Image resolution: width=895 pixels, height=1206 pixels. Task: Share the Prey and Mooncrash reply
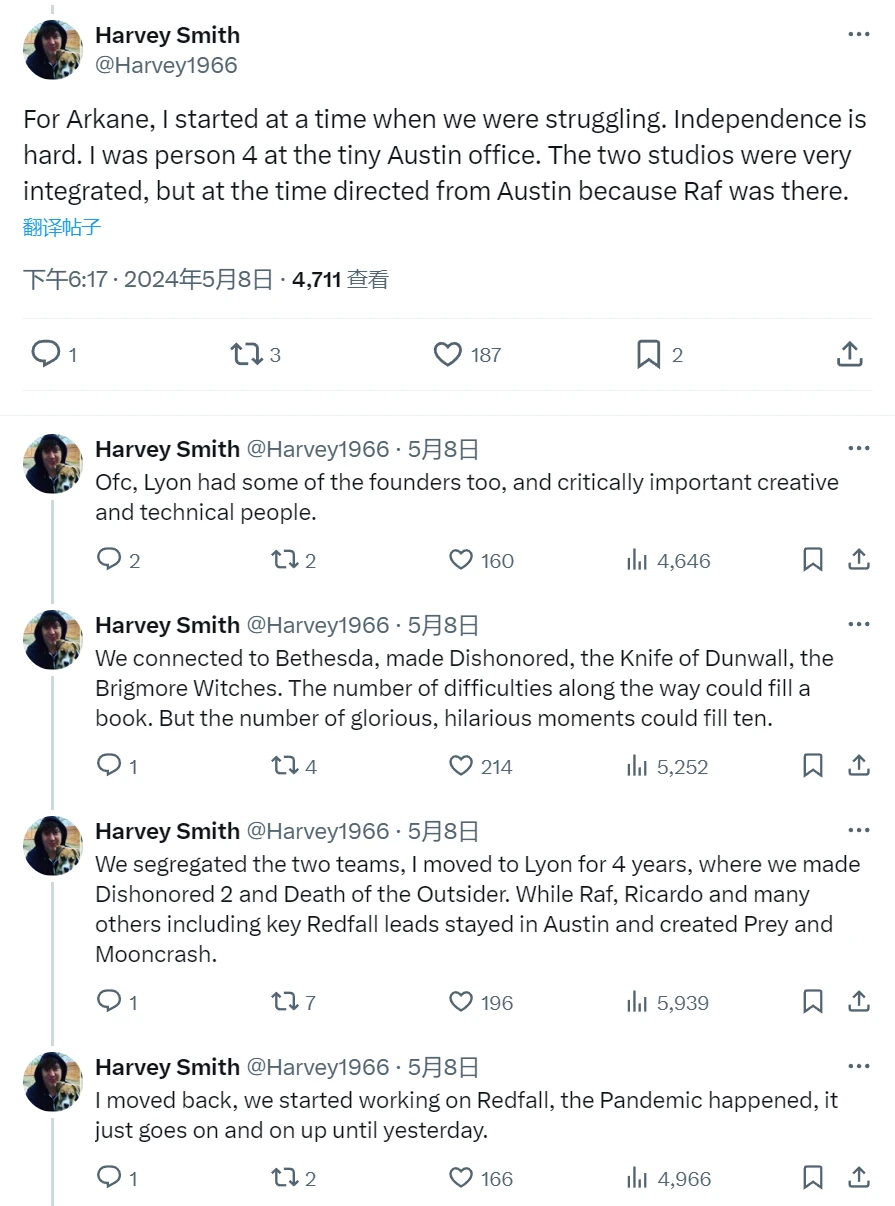pos(858,1001)
